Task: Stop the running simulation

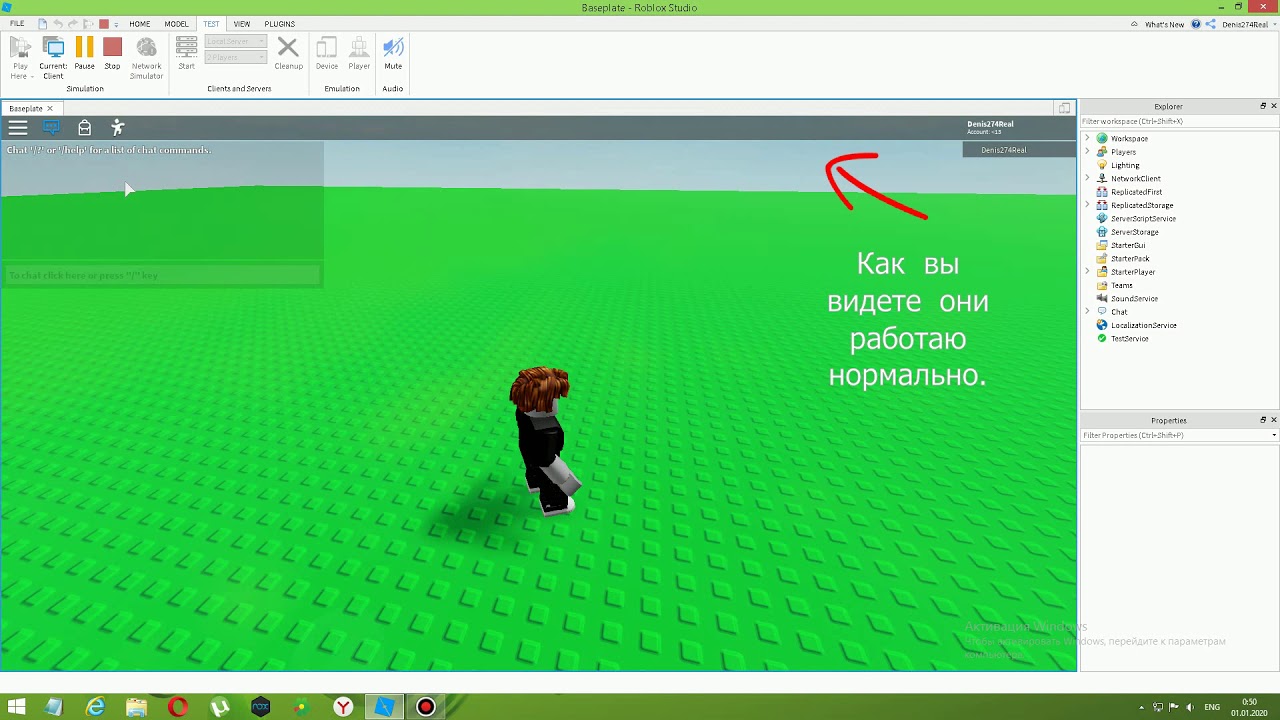Action: tap(112, 53)
